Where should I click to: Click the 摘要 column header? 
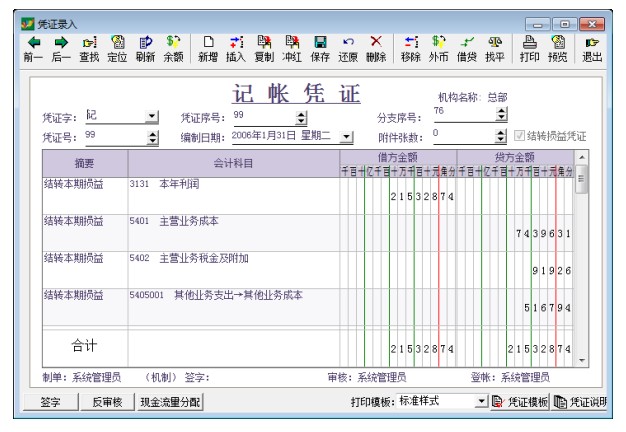tap(85, 163)
